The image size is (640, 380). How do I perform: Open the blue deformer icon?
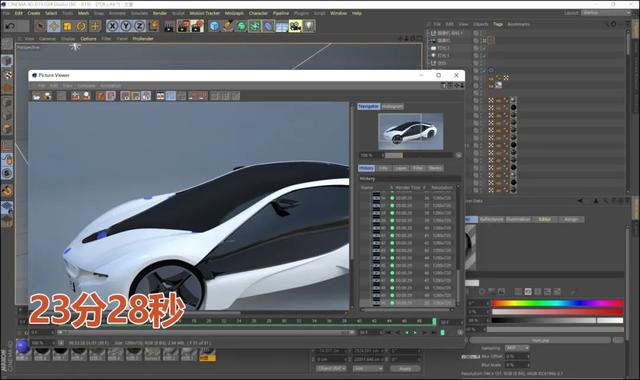point(268,26)
